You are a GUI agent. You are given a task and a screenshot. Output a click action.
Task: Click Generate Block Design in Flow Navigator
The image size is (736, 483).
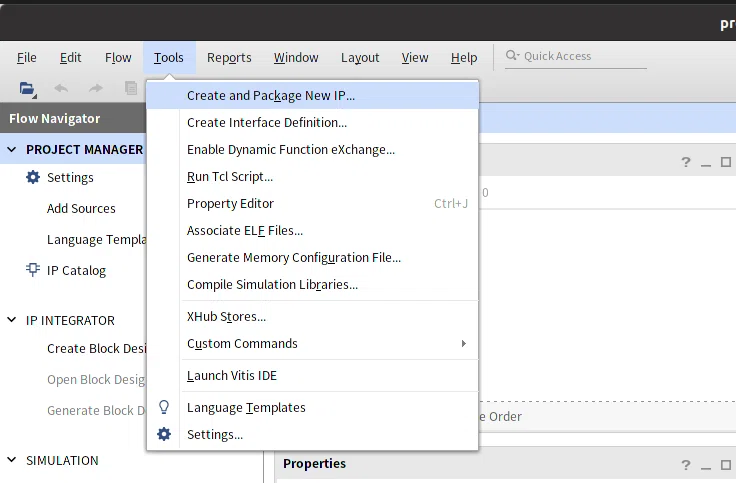tap(96, 410)
